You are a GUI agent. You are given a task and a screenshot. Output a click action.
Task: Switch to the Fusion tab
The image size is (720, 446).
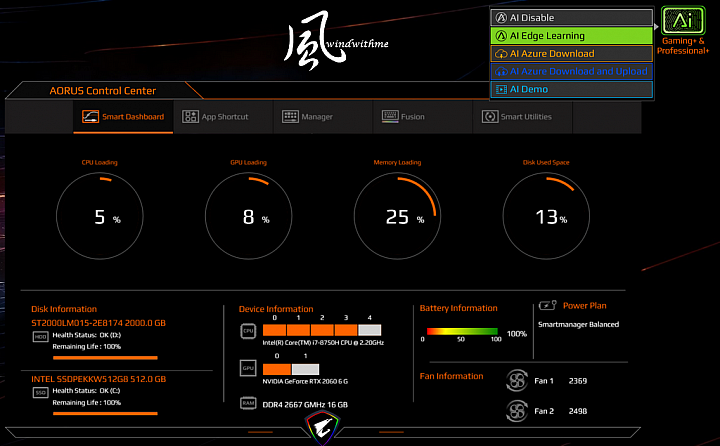point(422,117)
